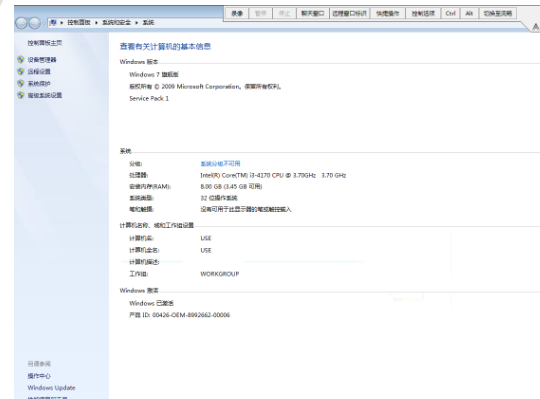The image size is (540, 399).
Task: Click the 计算机名 value USE
Action: point(206,238)
